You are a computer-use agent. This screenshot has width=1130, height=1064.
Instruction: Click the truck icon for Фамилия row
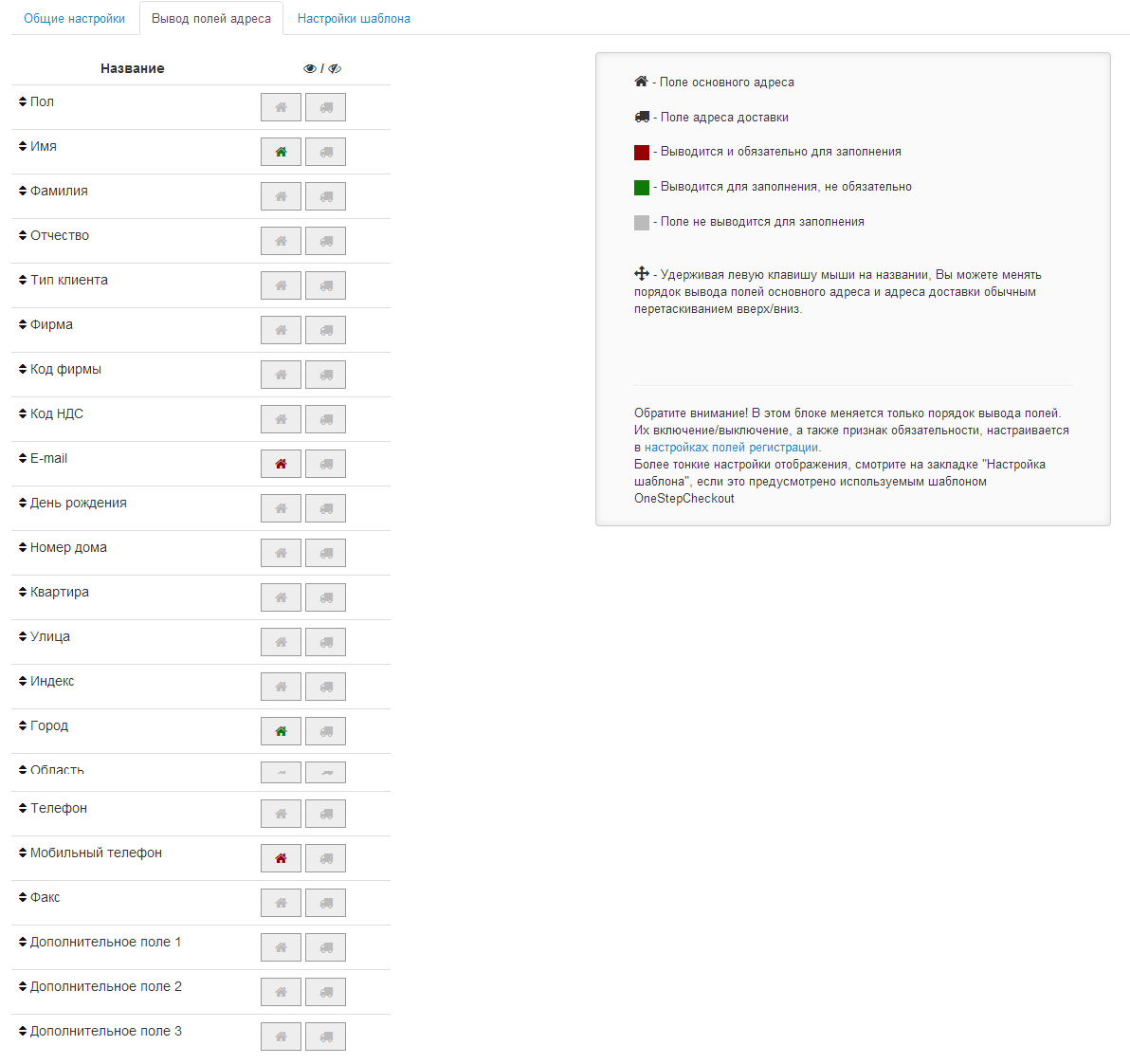(x=325, y=196)
